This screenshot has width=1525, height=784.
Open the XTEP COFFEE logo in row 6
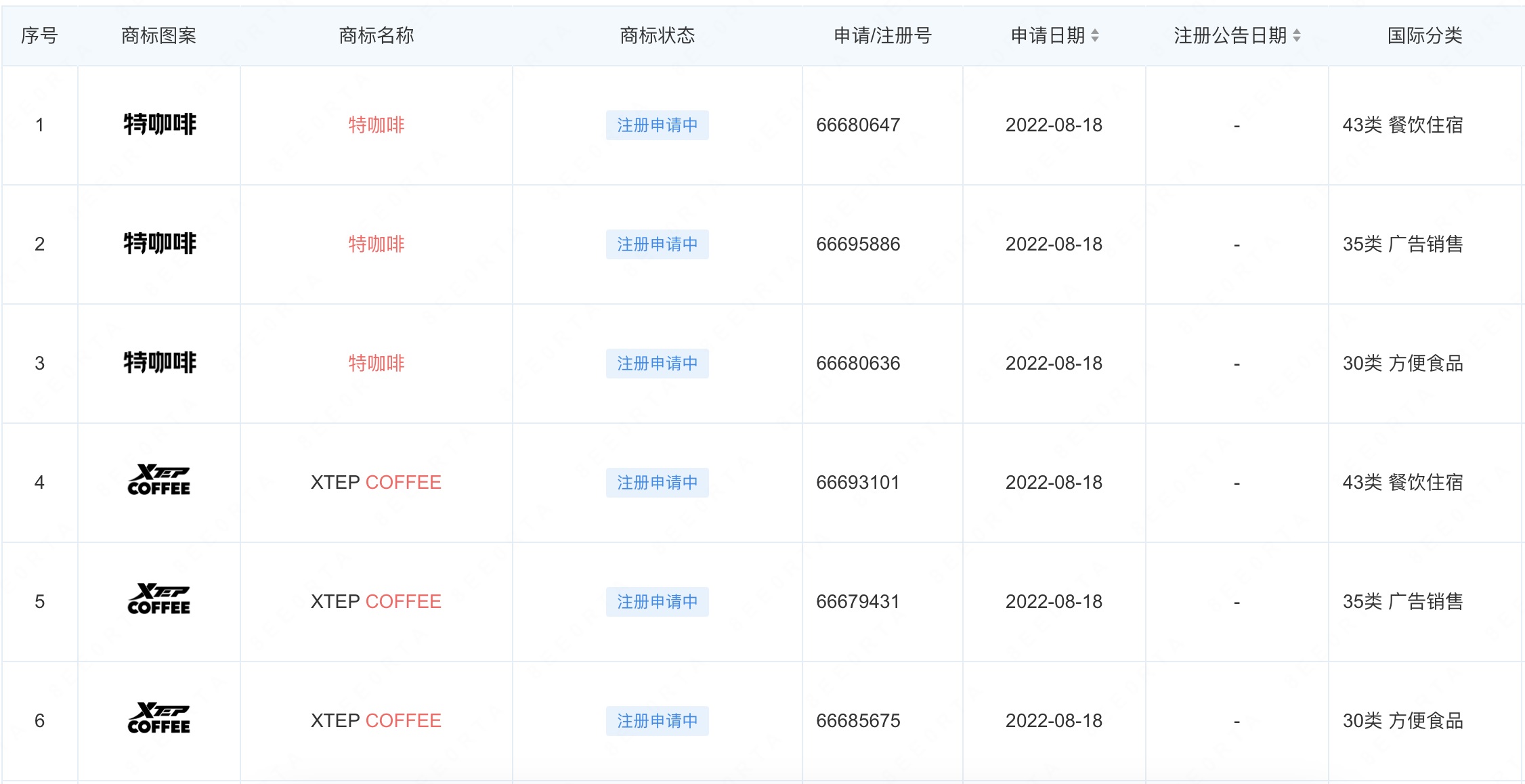pyautogui.click(x=159, y=719)
